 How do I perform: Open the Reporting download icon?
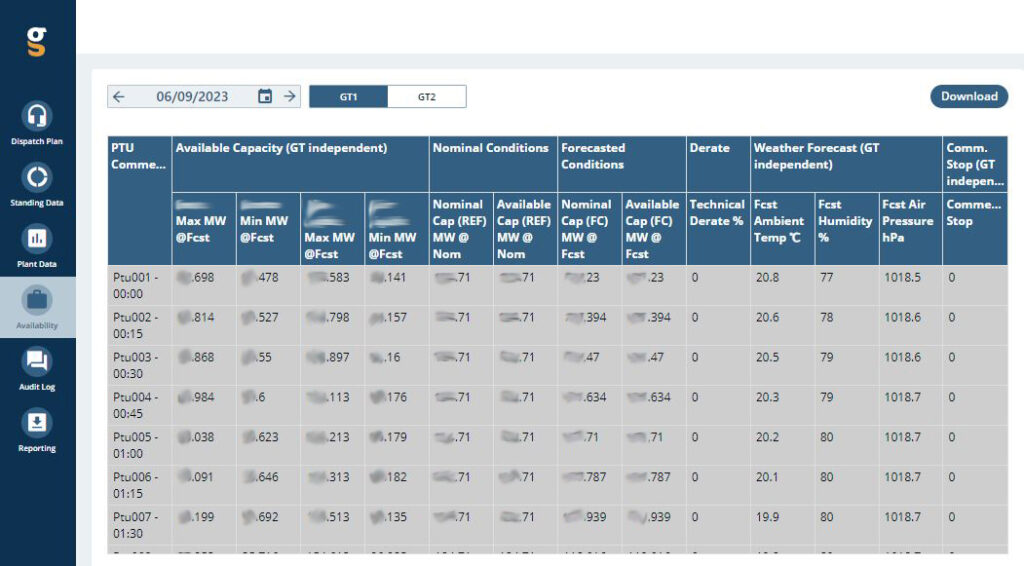(x=37, y=423)
